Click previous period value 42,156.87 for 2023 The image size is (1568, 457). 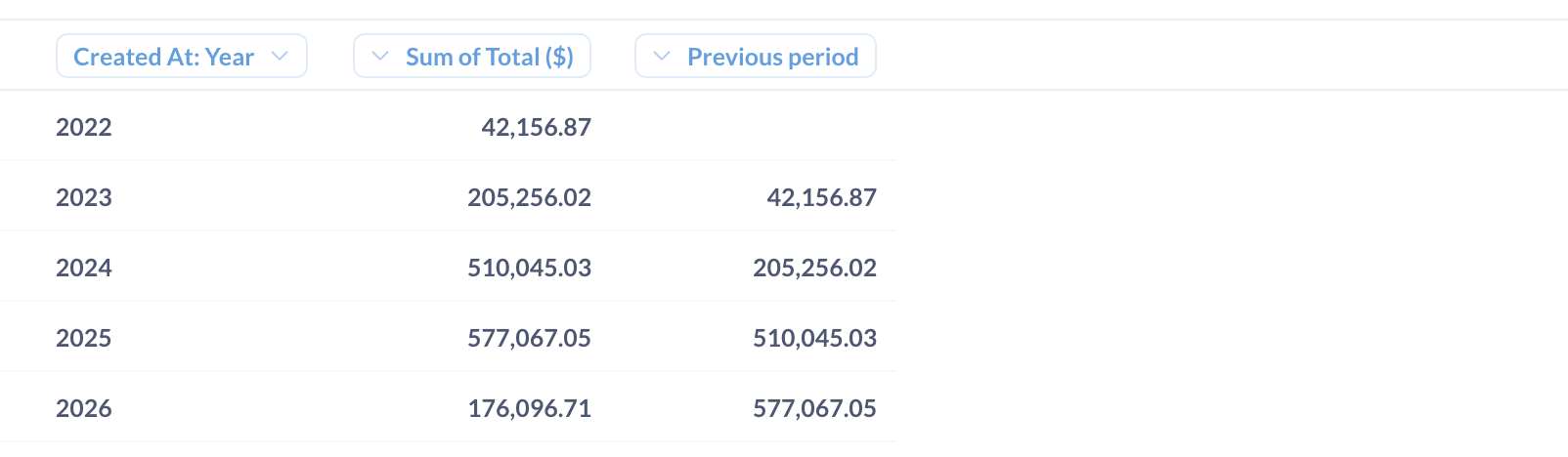point(822,197)
